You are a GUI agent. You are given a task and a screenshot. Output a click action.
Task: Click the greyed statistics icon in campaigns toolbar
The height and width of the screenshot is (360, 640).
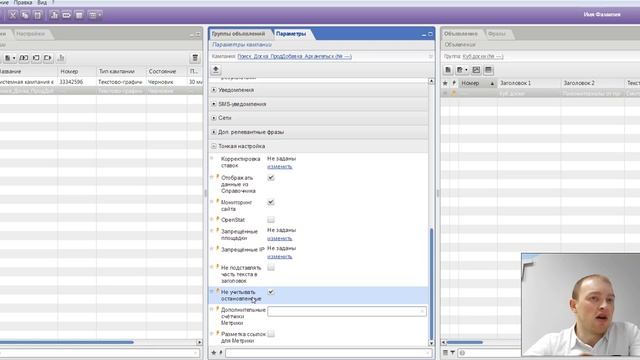tap(61, 58)
